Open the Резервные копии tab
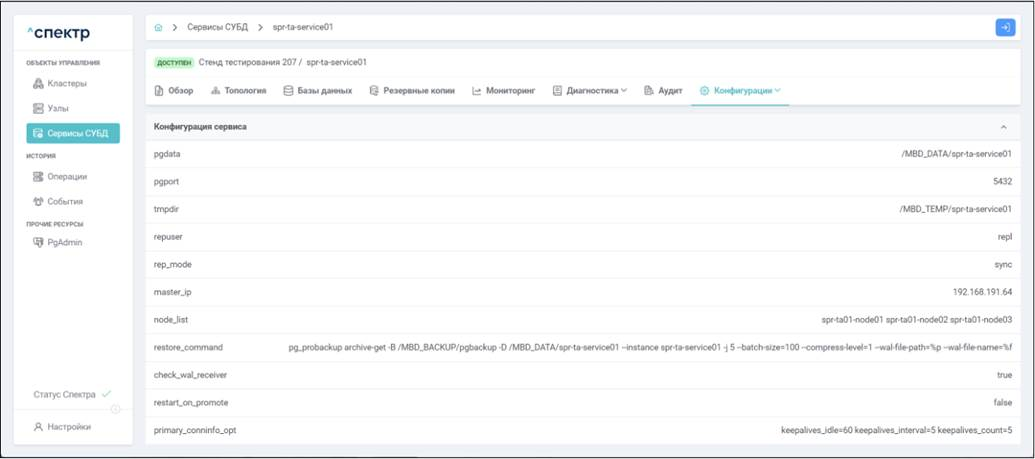The image size is (1035, 459). [412, 91]
